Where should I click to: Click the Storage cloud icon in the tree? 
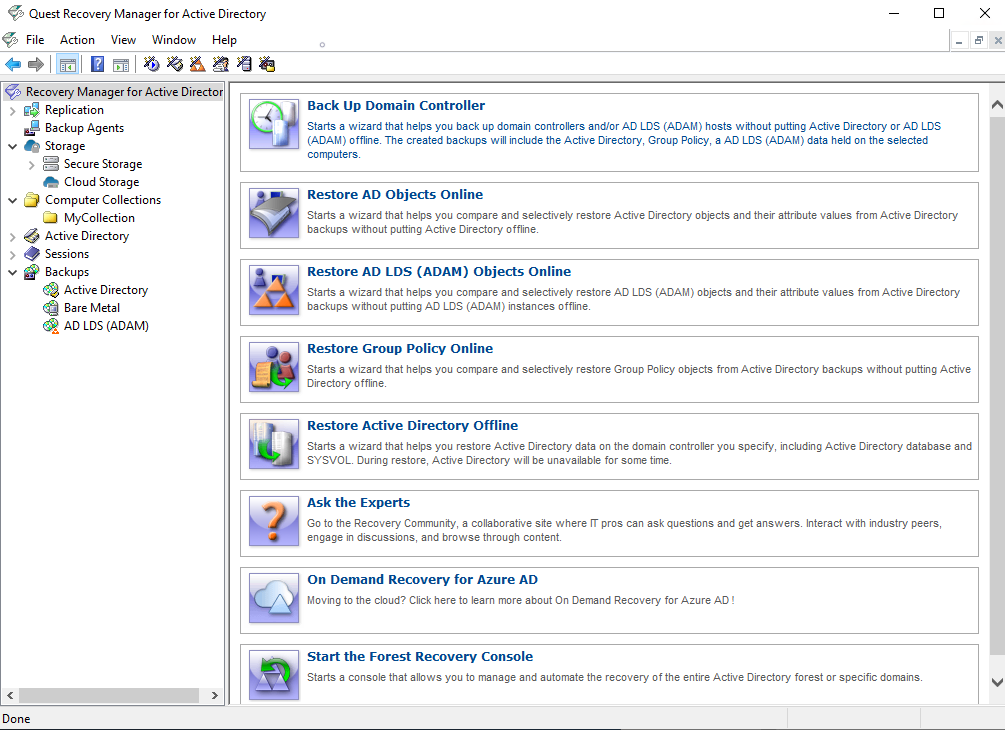[31, 146]
